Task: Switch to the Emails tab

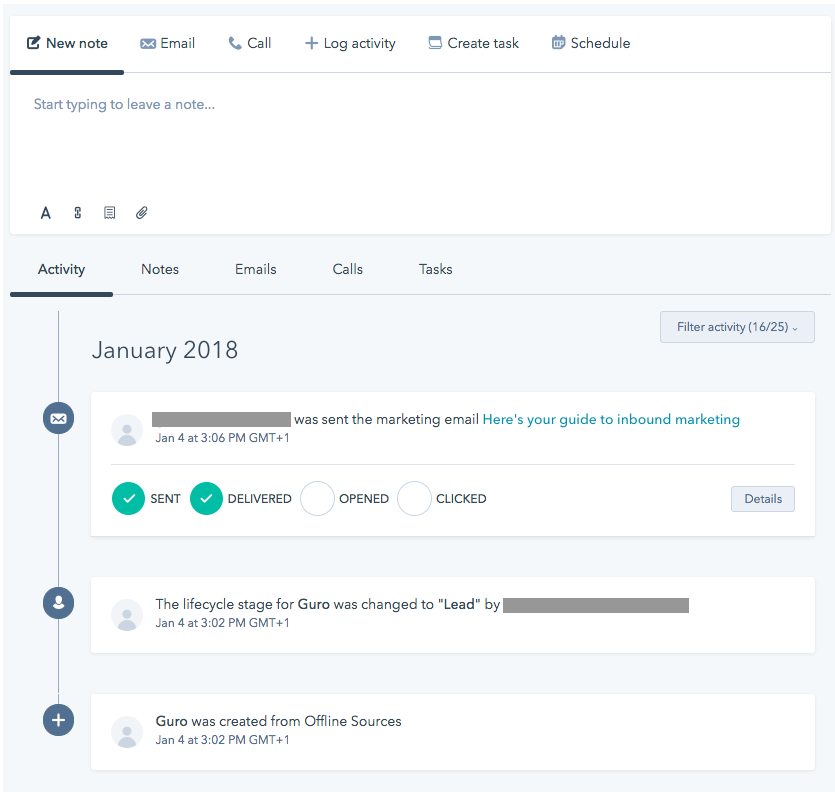Action: 255,269
